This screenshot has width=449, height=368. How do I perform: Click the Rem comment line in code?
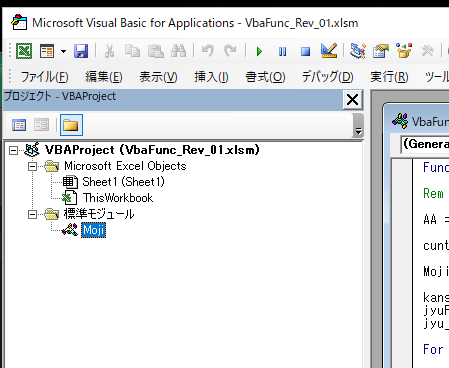433,194
